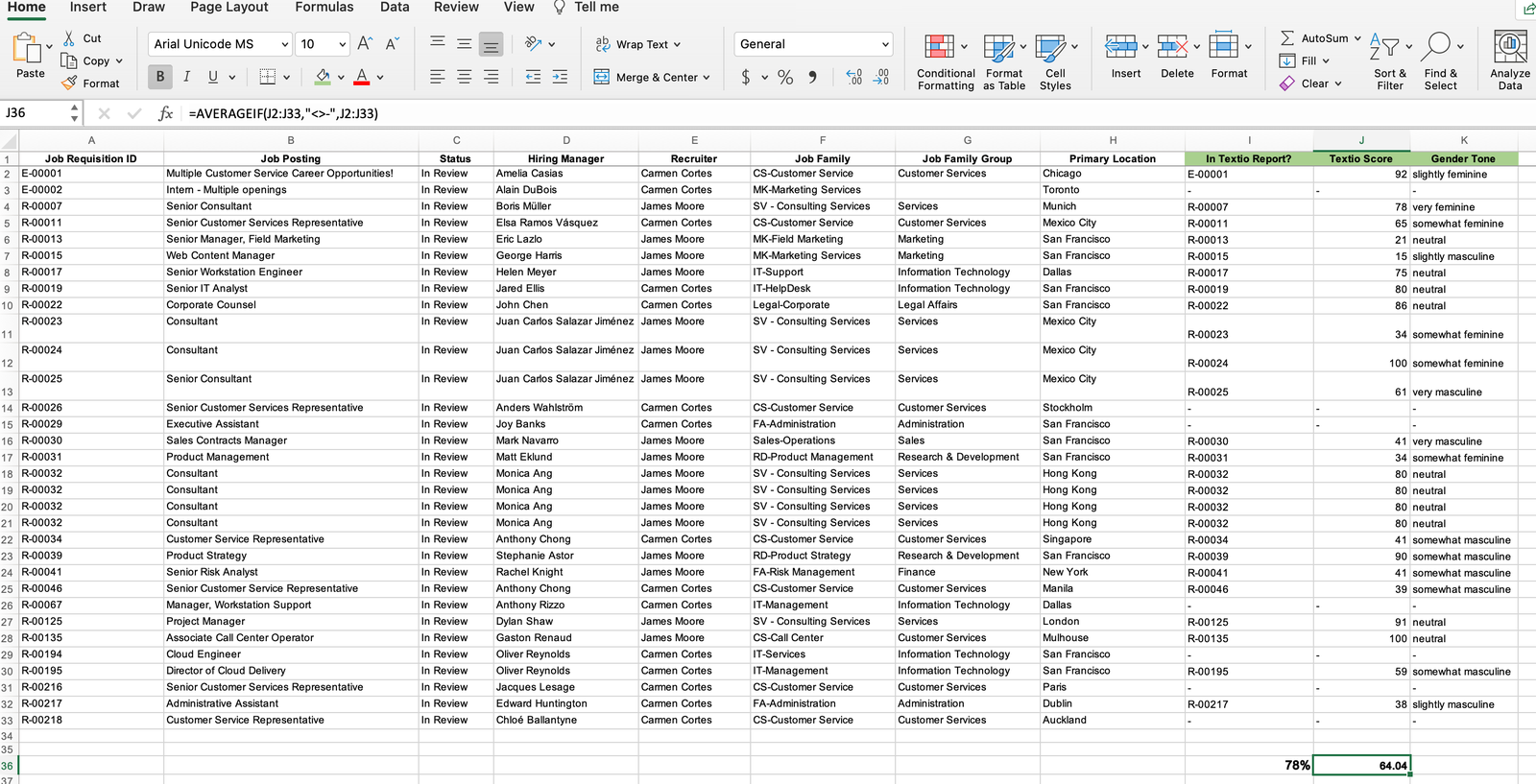Toggle Wrap Text

click(x=637, y=44)
